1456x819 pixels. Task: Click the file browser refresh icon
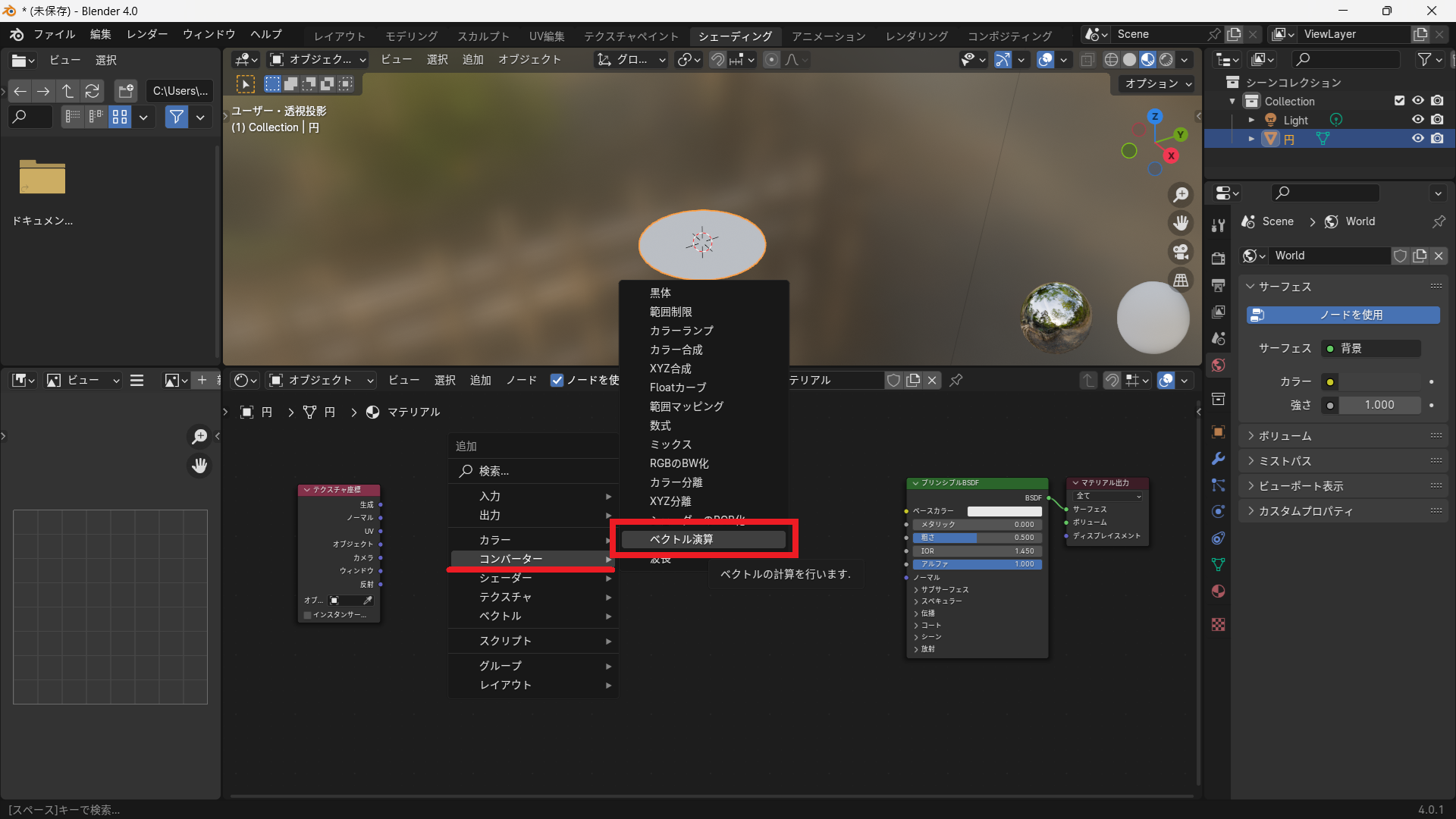[x=92, y=91]
